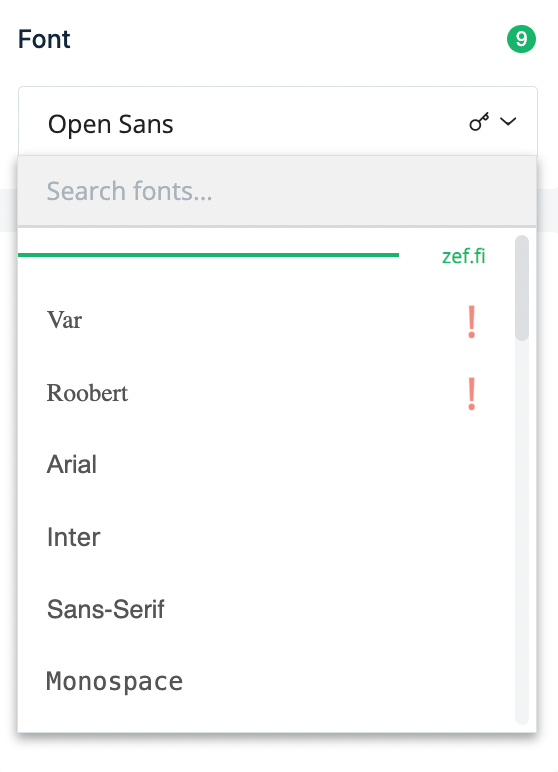Screen dimensions: 558x772
Task: Click the font list scrollbar thumb
Action: click(x=522, y=288)
